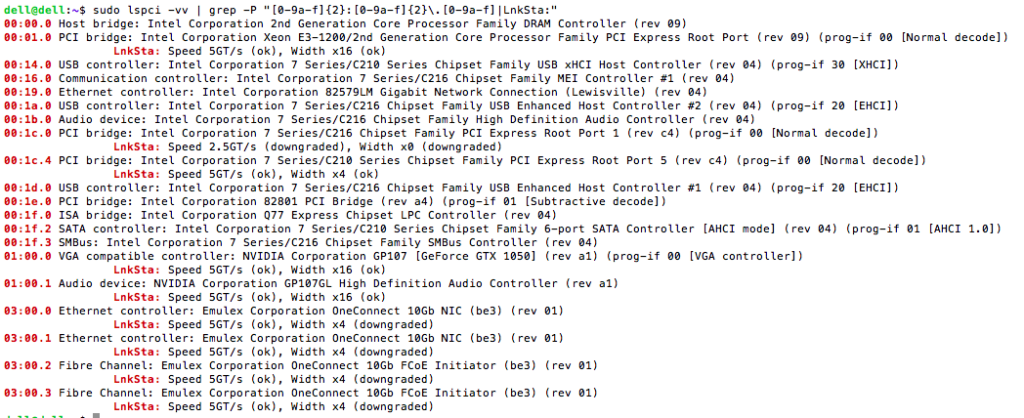Select device address 00:00.0 Host bridge

point(27,24)
